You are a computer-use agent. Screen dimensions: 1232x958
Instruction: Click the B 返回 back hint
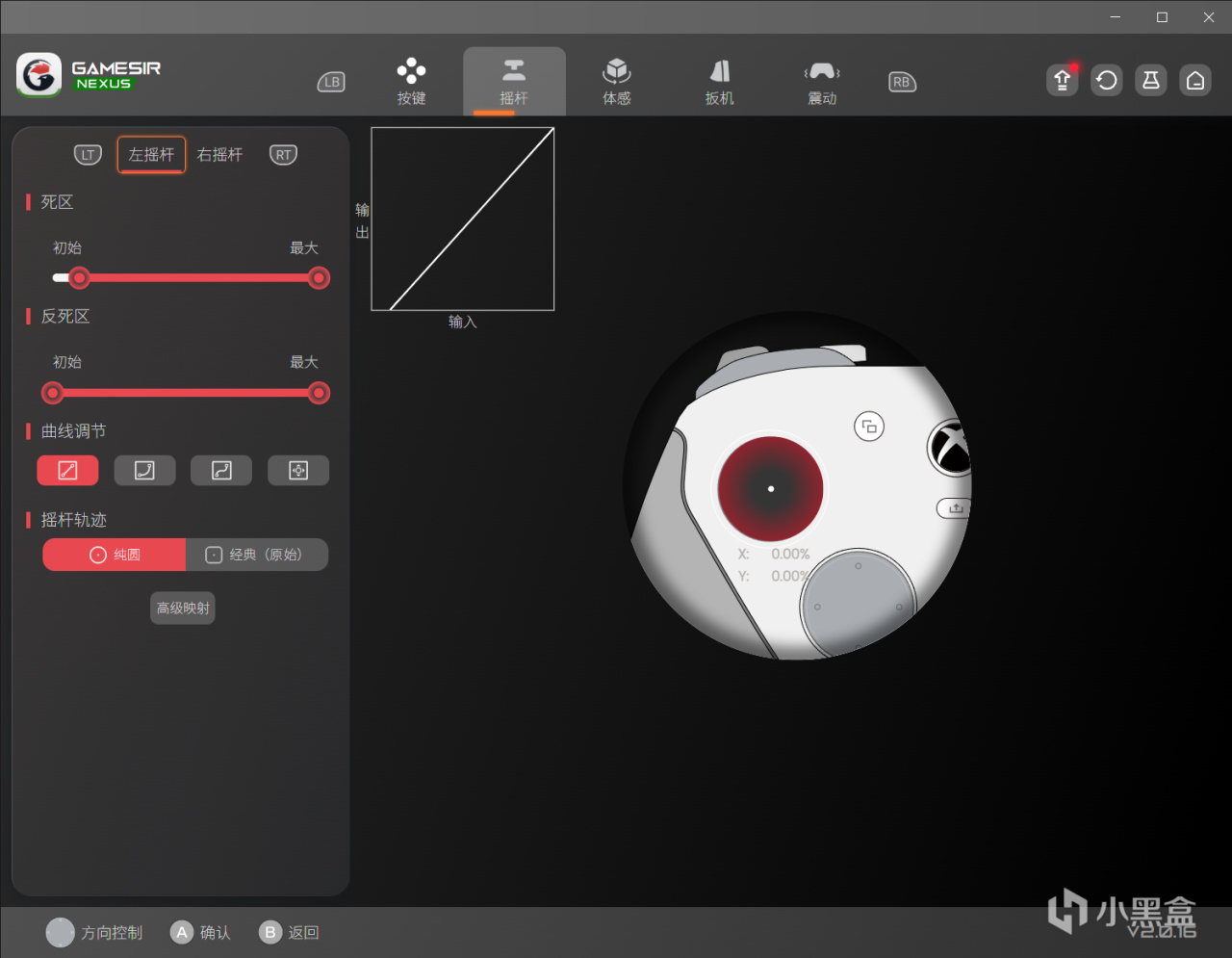tap(289, 932)
